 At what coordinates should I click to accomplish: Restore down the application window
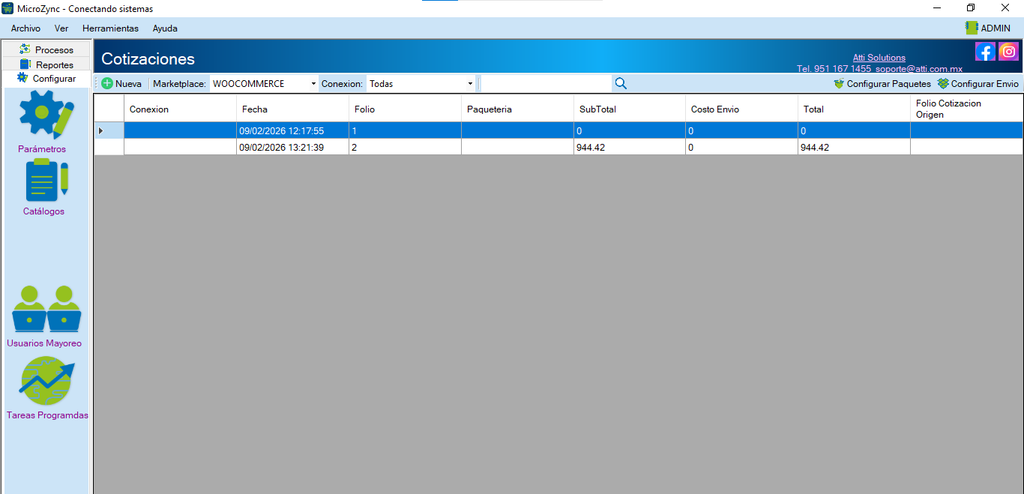click(971, 8)
